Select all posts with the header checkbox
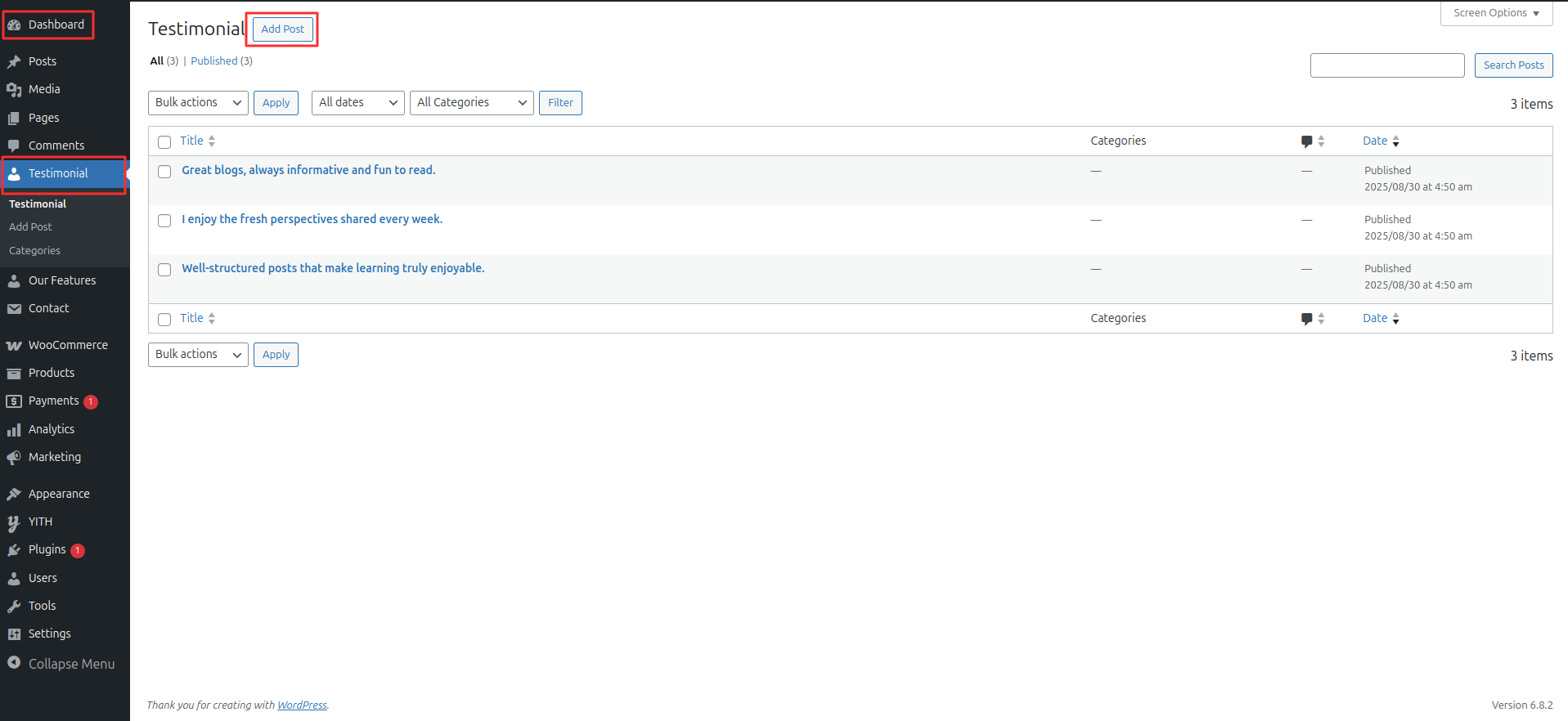The width and height of the screenshot is (1568, 721). coord(164,142)
